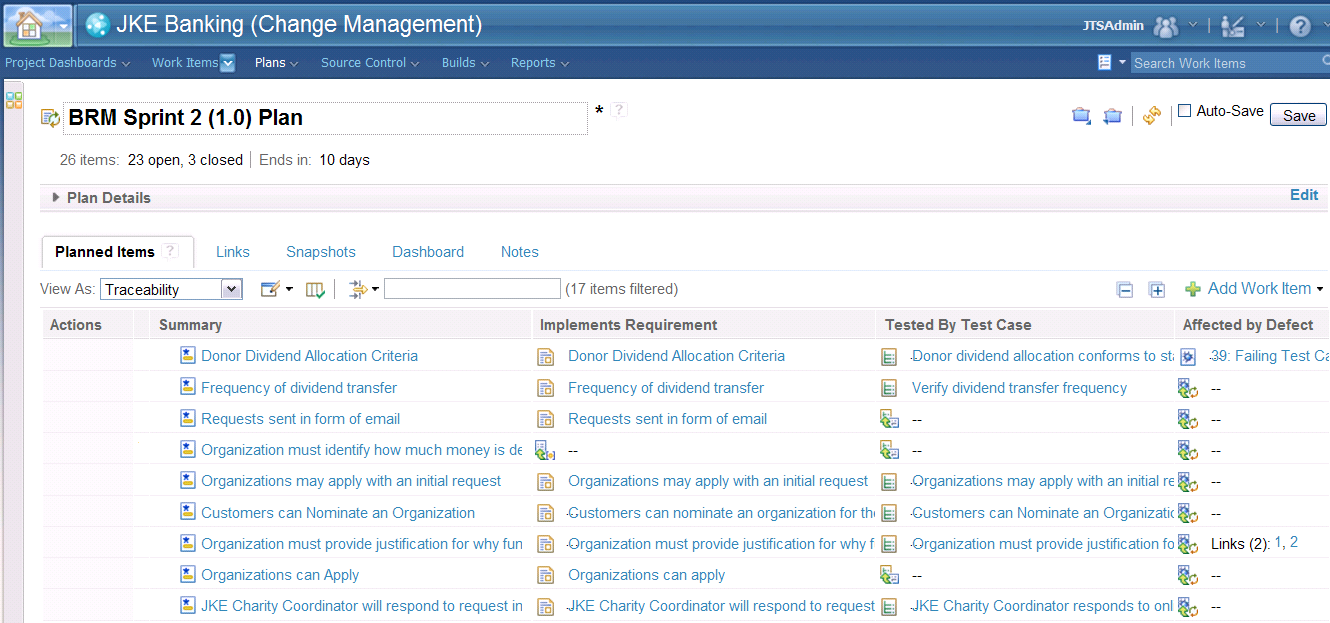Click story icon for Donor Dividend Allocation Criteria
The width and height of the screenshot is (1330, 623).
click(187, 355)
